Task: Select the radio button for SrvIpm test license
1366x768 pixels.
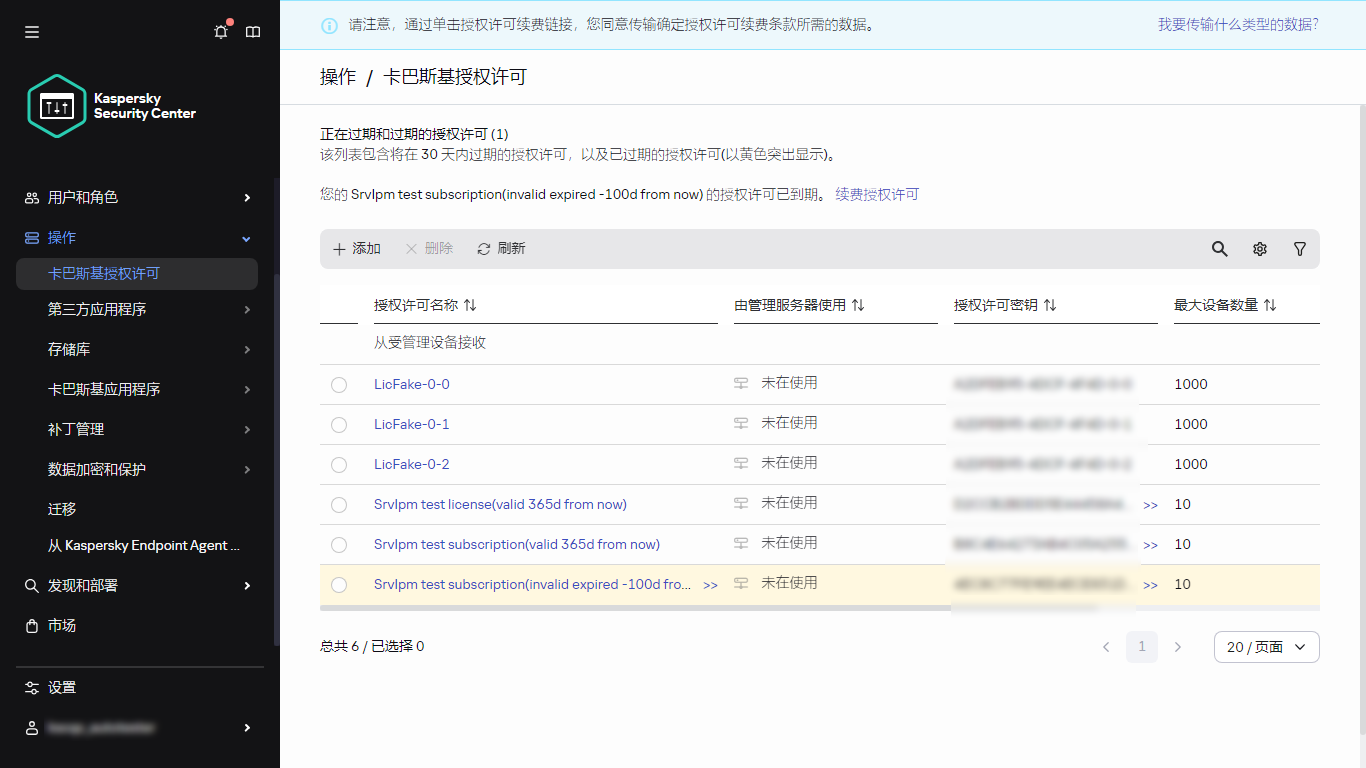Action: coord(338,504)
